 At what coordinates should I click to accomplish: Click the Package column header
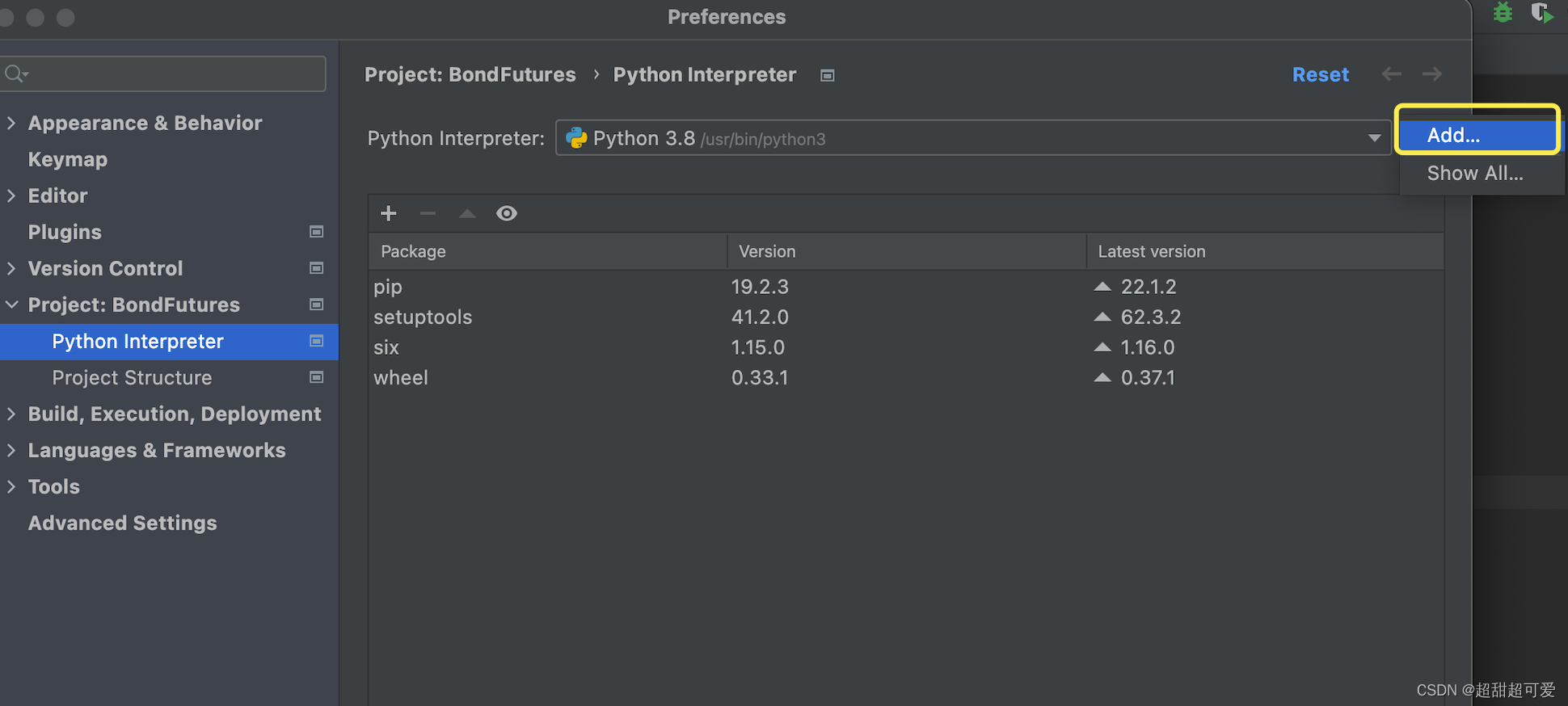pyautogui.click(x=548, y=251)
